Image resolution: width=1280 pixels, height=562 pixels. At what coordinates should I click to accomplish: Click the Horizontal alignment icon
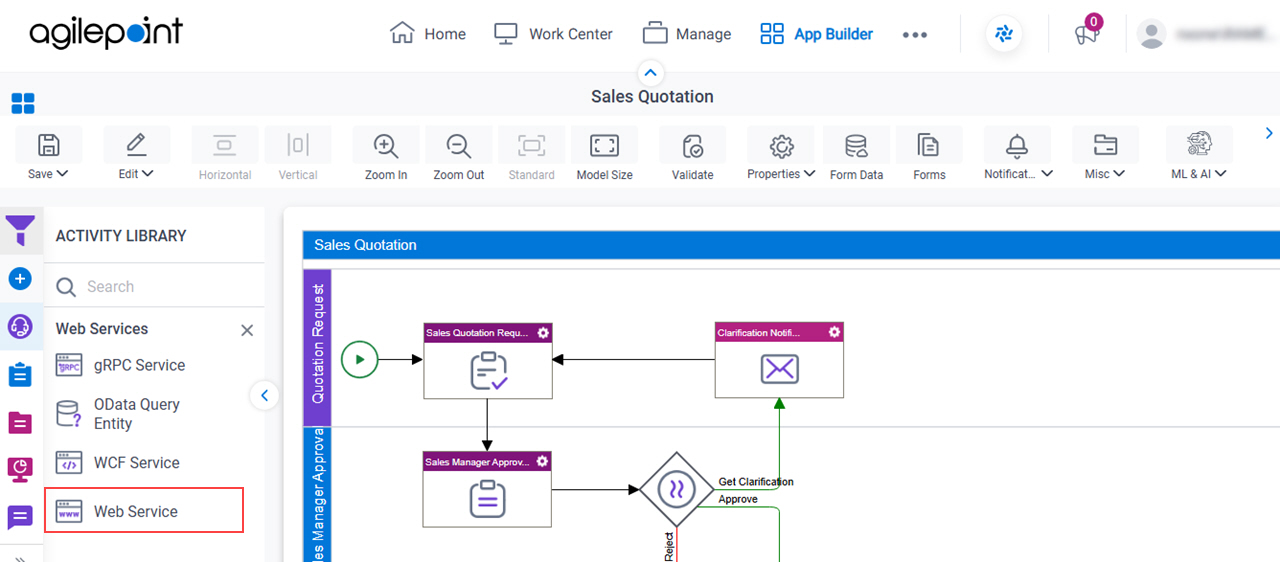pos(225,146)
